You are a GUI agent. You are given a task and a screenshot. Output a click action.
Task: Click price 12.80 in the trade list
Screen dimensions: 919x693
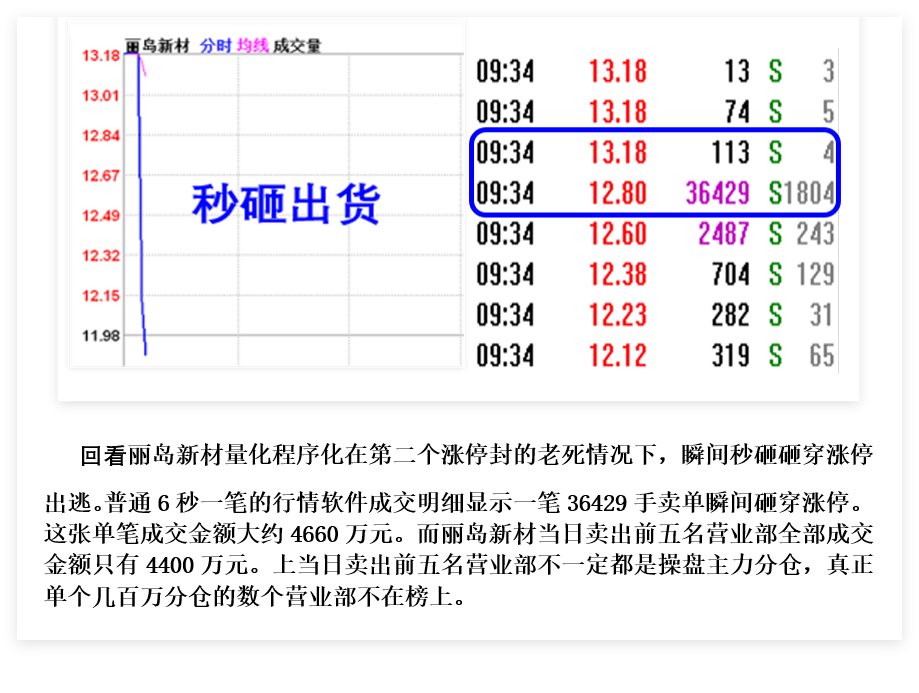(618, 193)
